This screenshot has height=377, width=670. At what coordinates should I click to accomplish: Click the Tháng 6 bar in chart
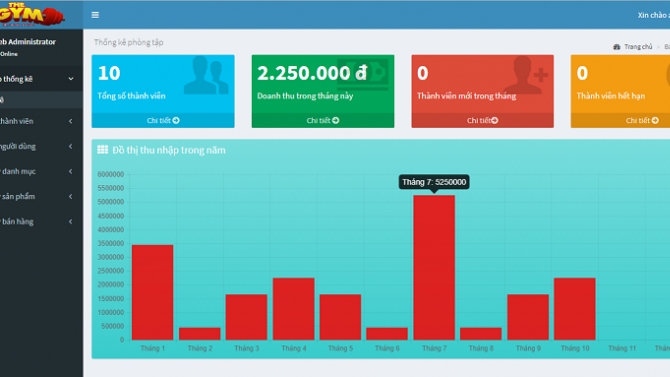pyautogui.click(x=387, y=334)
